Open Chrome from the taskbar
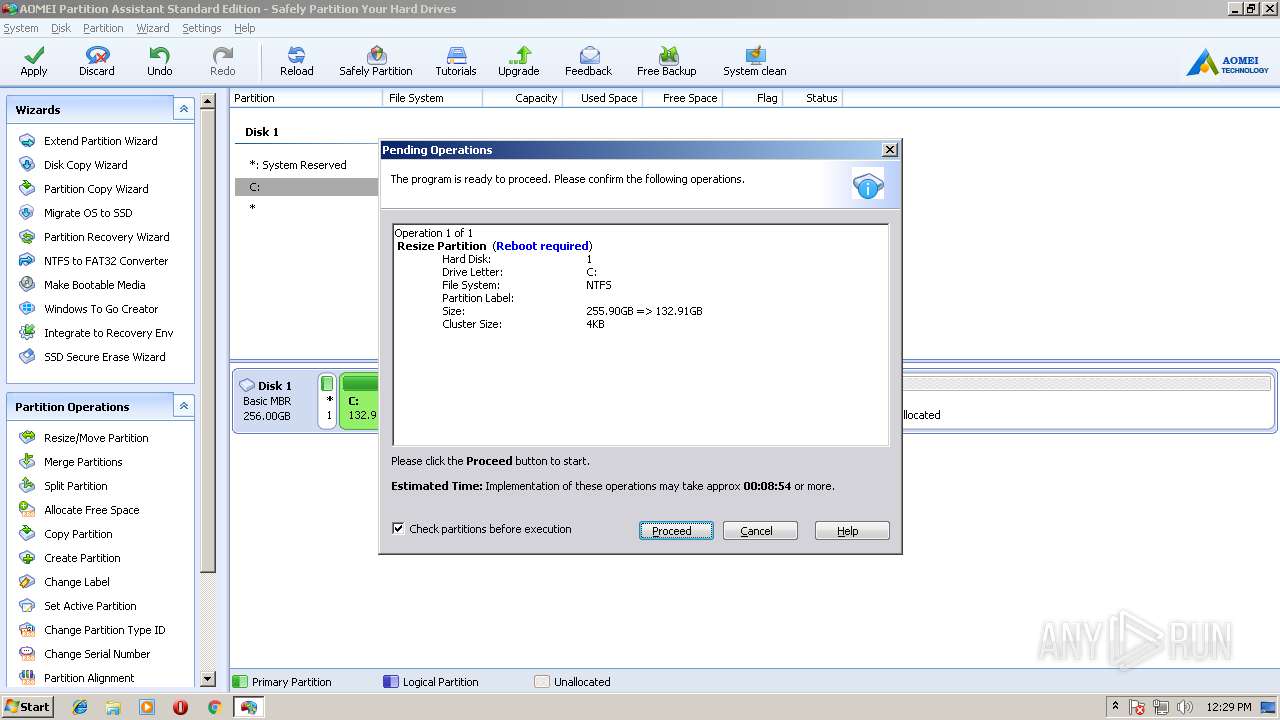 click(x=214, y=707)
